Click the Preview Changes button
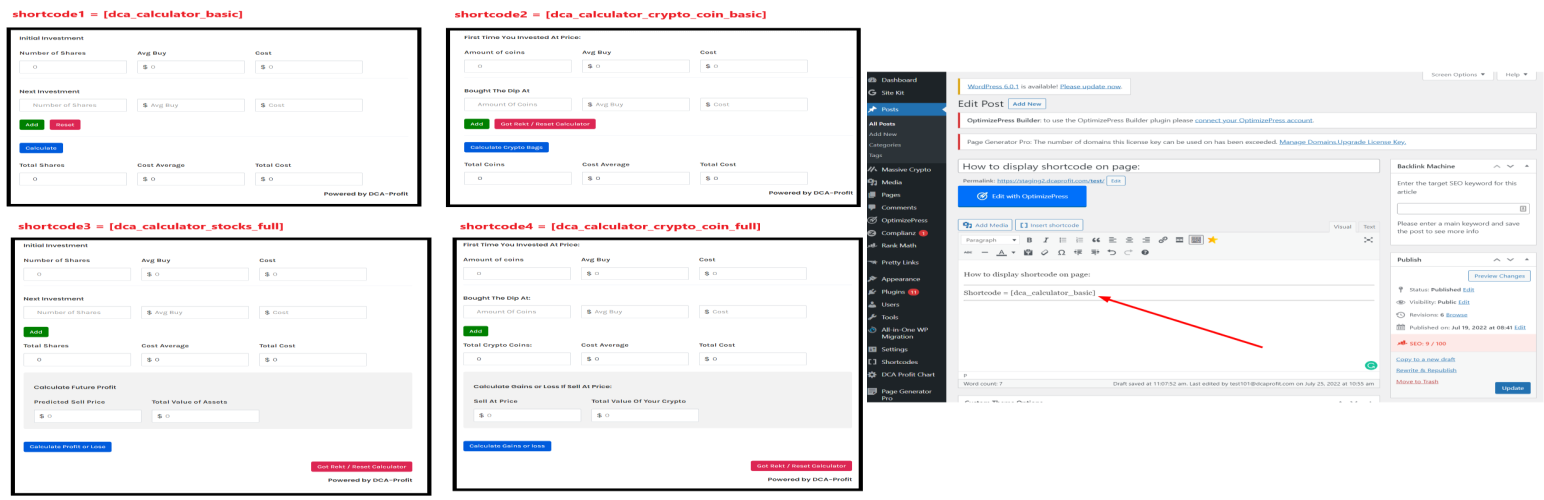Image resolution: width=1544 pixels, height=500 pixels. pyautogui.click(x=1499, y=276)
